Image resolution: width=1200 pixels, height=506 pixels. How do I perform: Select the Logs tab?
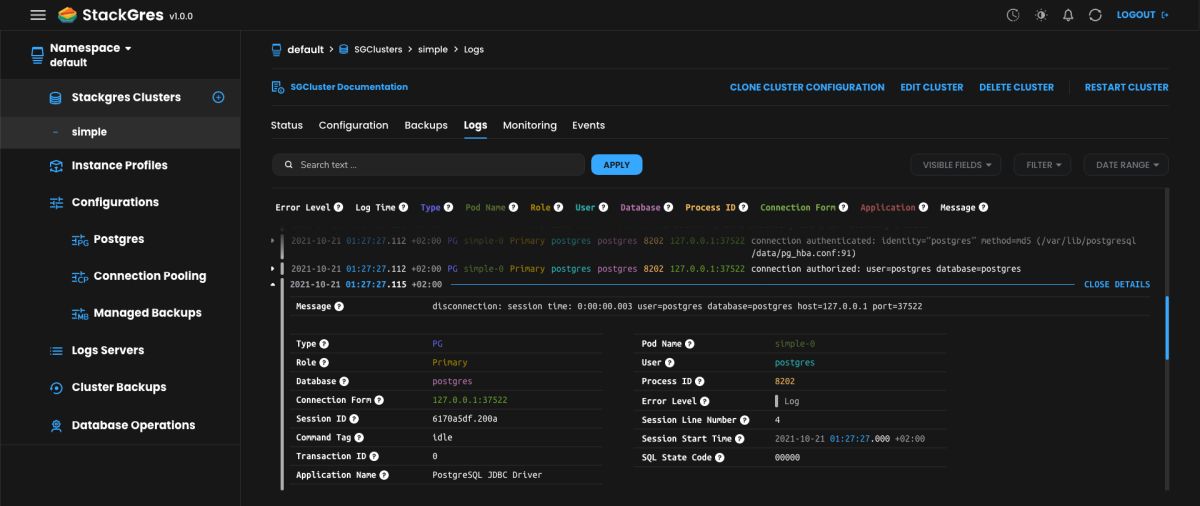pyautogui.click(x=475, y=125)
